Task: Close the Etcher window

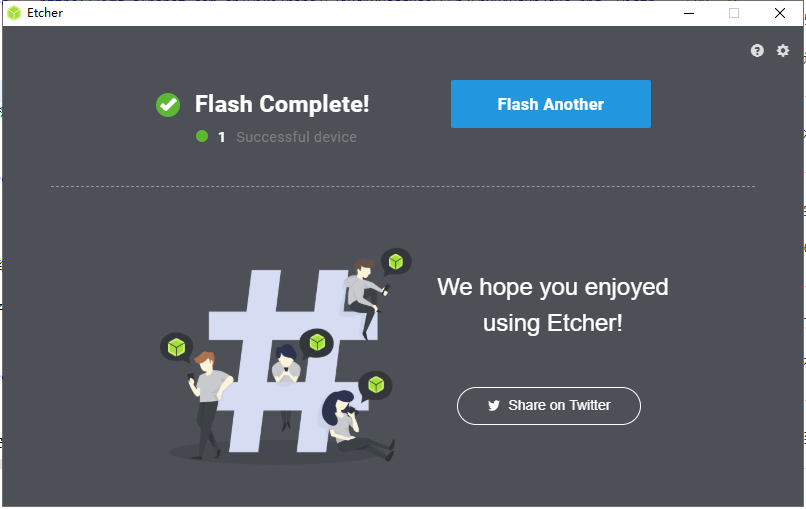Action: (x=780, y=13)
